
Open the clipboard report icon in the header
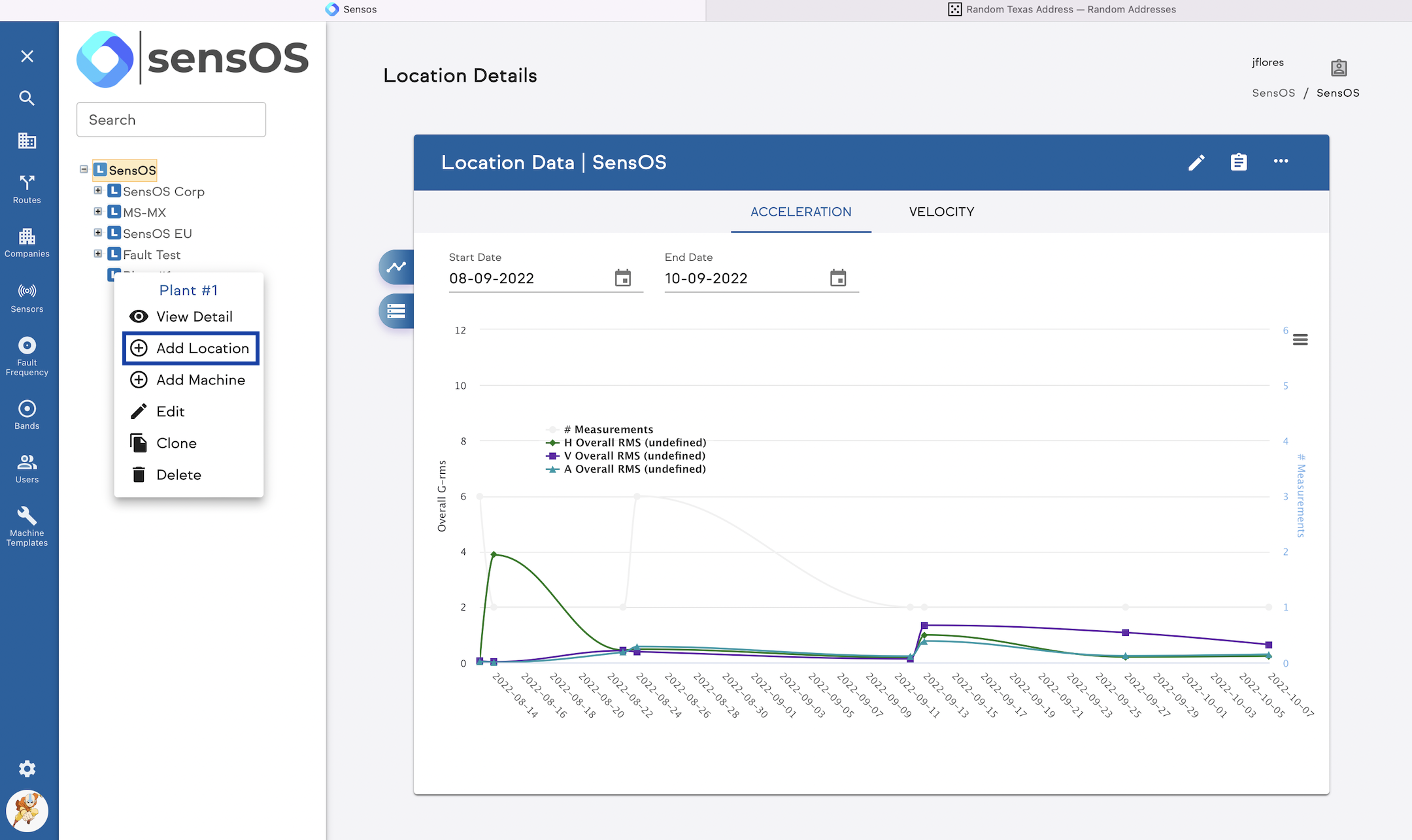click(1239, 162)
